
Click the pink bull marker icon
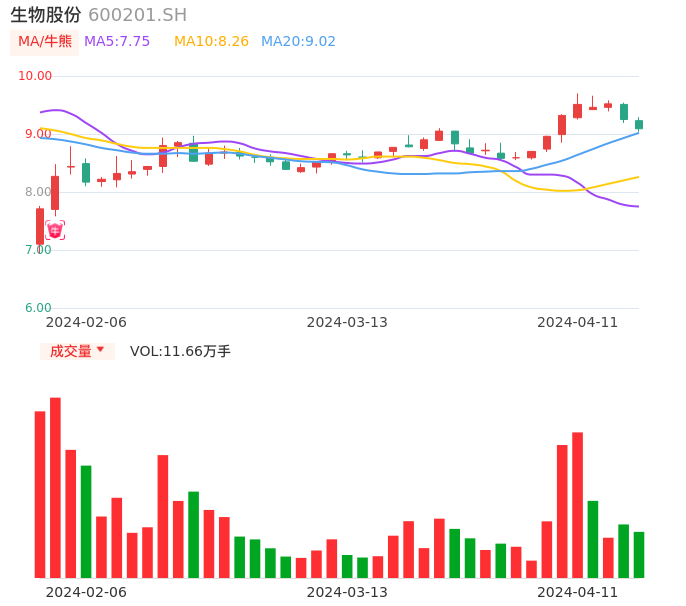pos(55,230)
